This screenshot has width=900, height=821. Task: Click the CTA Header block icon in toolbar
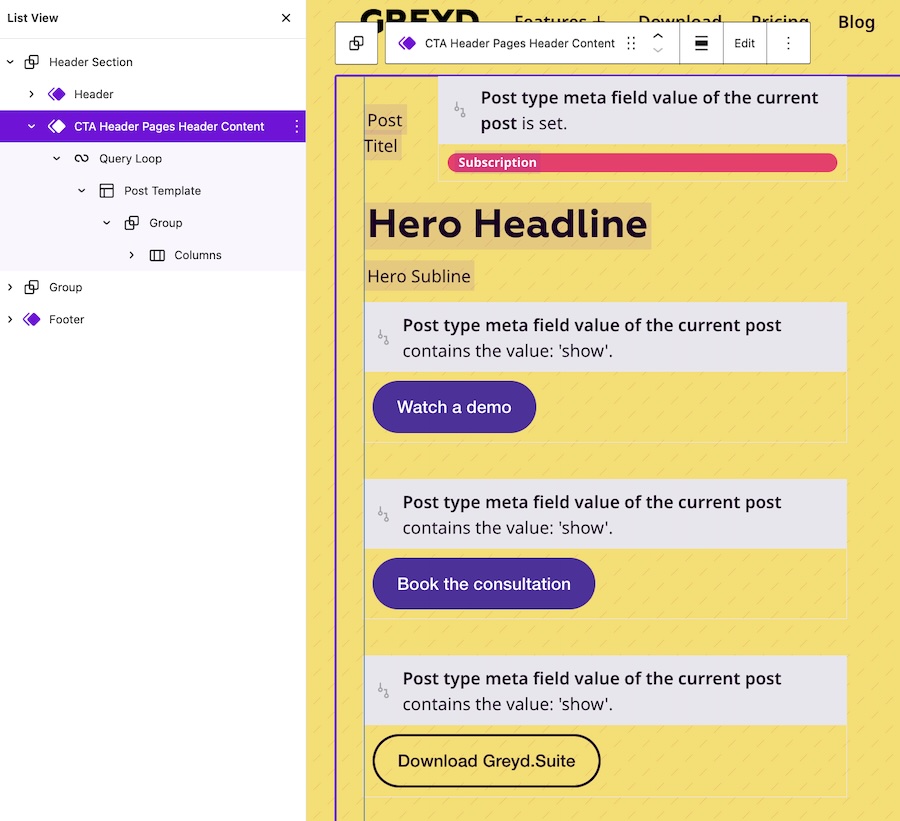pyautogui.click(x=407, y=43)
